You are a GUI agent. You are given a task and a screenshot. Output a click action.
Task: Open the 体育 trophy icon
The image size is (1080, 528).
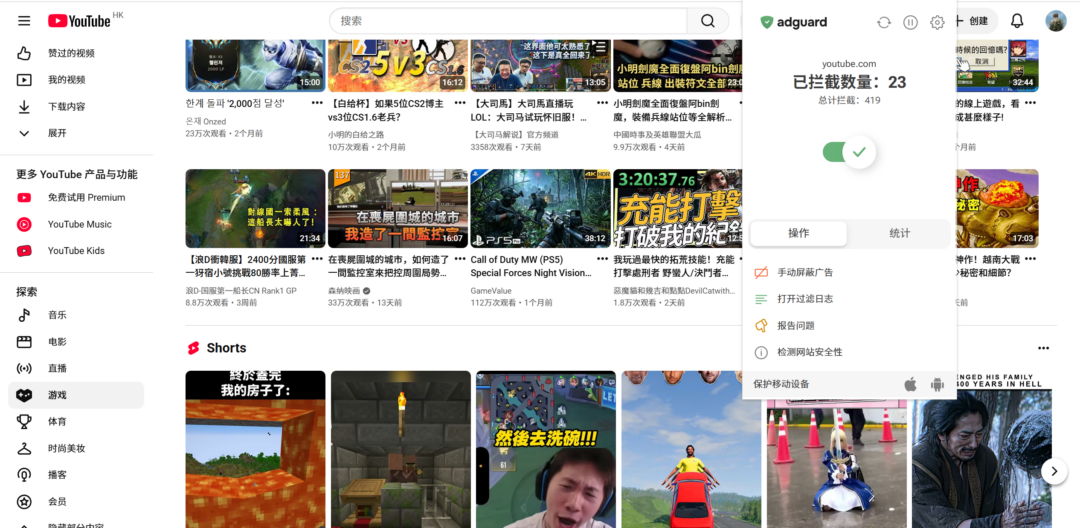coord(24,421)
